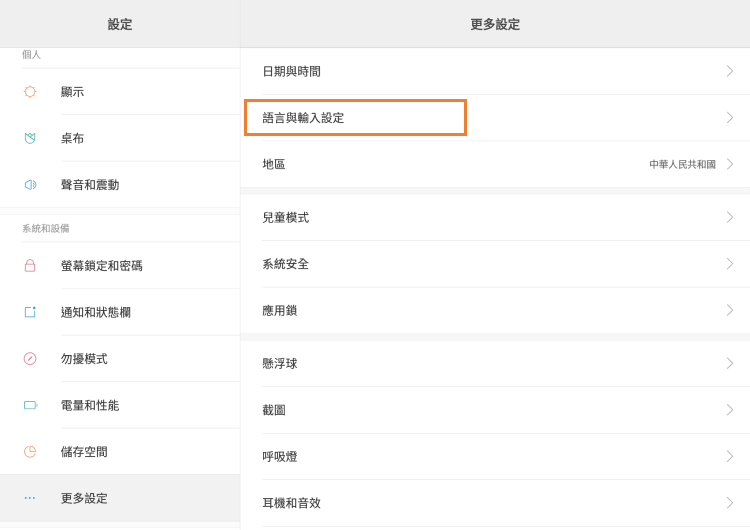Click the notification icon beside 通知和狀態欄
Image resolution: width=750 pixels, height=530 pixels.
(30, 312)
